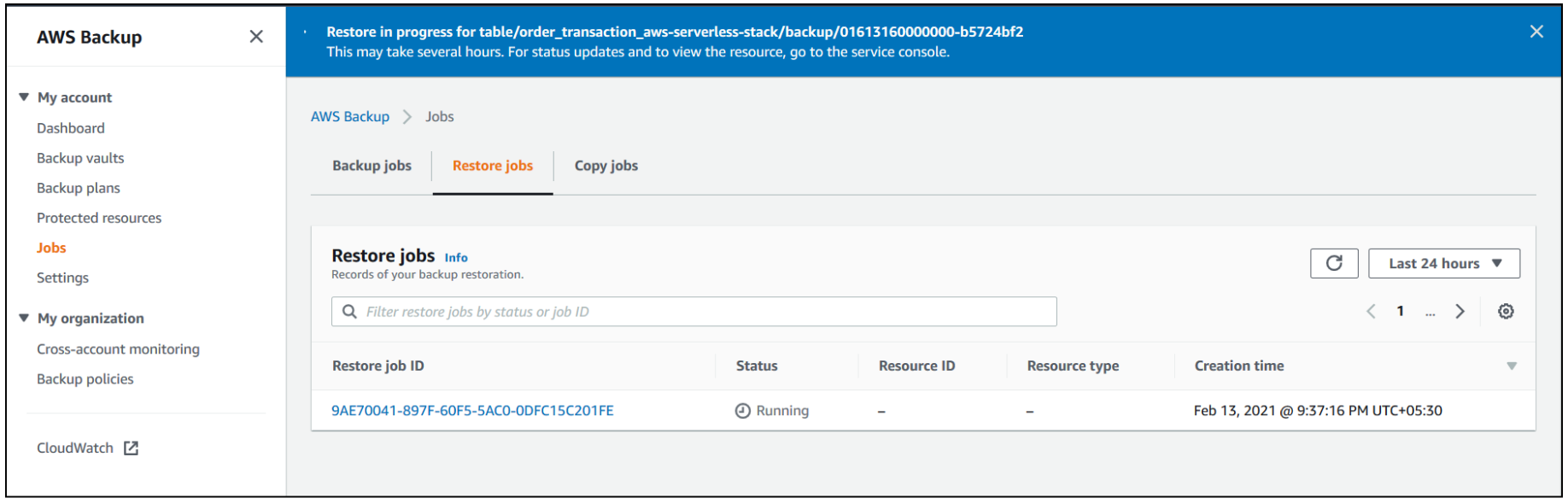Click the AWS Backup sidebar title
The height and width of the screenshot is (504, 1568).
[90, 37]
